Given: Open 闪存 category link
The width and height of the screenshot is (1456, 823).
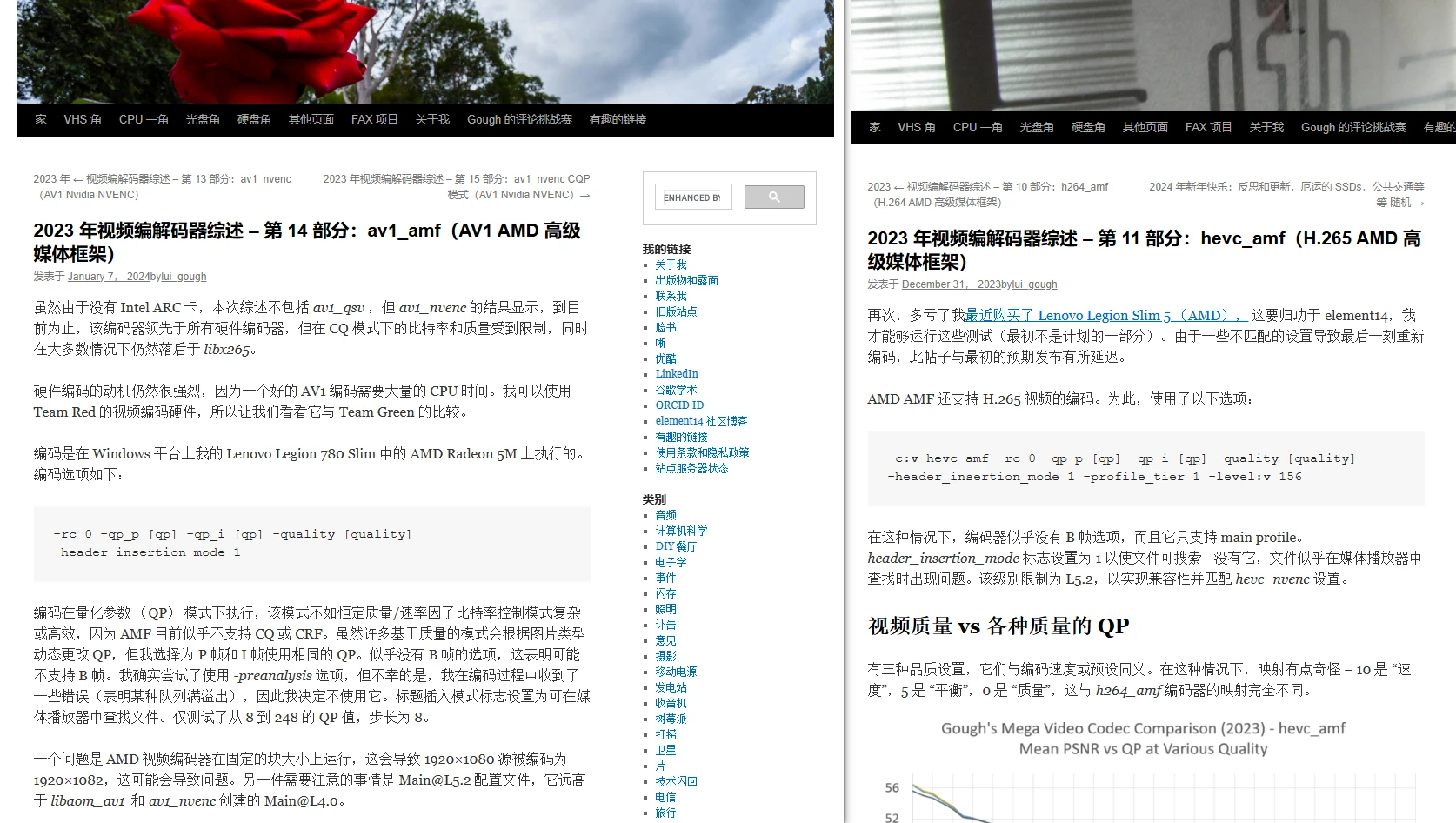Looking at the screenshot, I should tap(665, 593).
